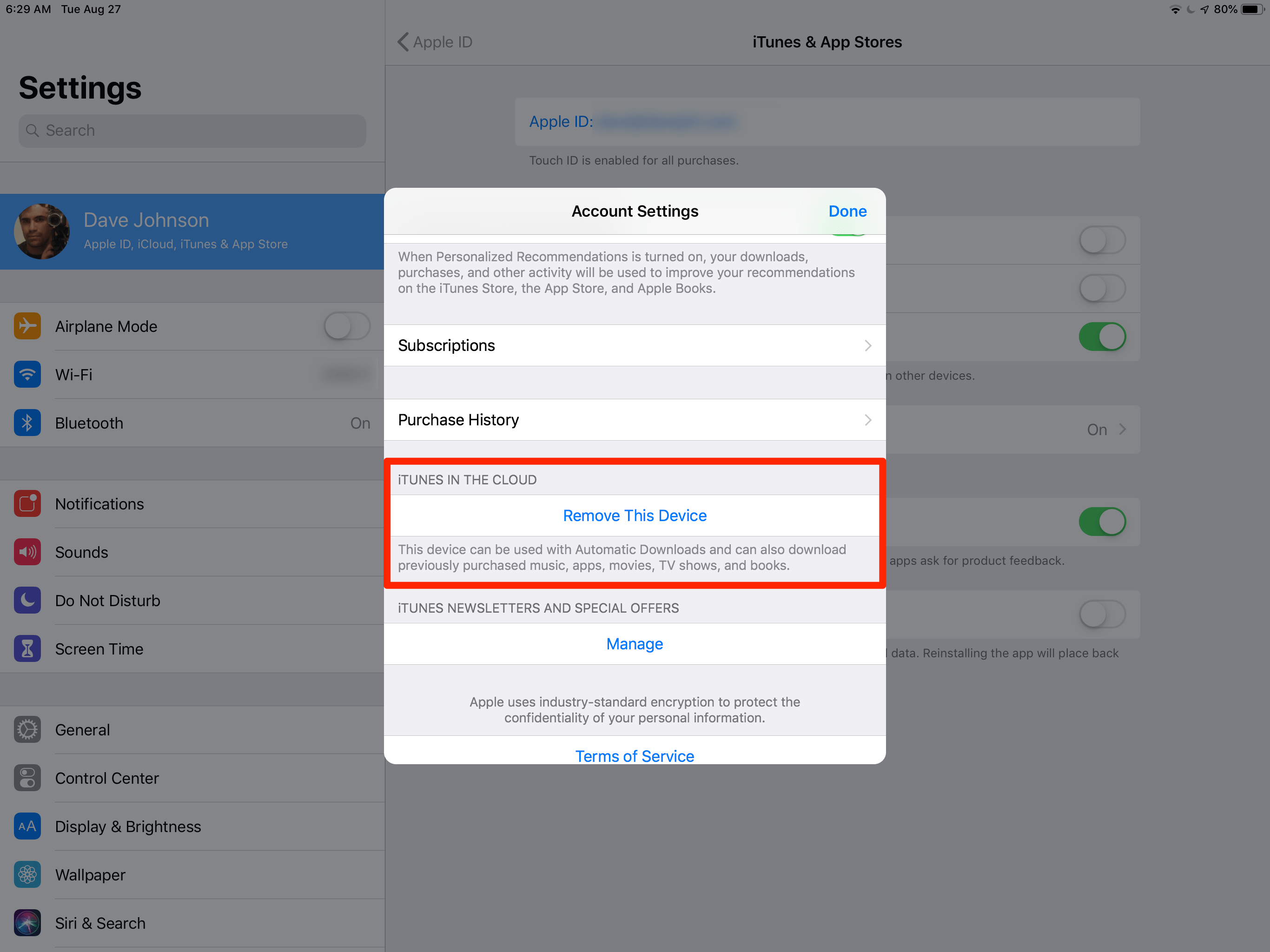Turn off the first green switch under iTunes & App Stores
The image size is (1270, 952).
coord(1102,337)
